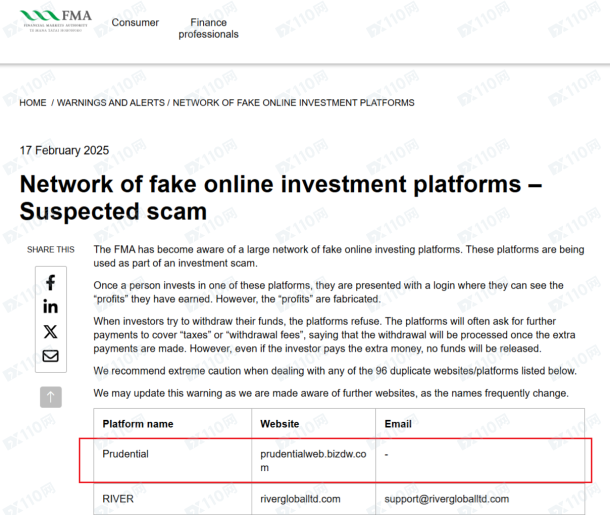
Task: Click the sentence 'We recommend extreme caution'
Action: (335, 371)
